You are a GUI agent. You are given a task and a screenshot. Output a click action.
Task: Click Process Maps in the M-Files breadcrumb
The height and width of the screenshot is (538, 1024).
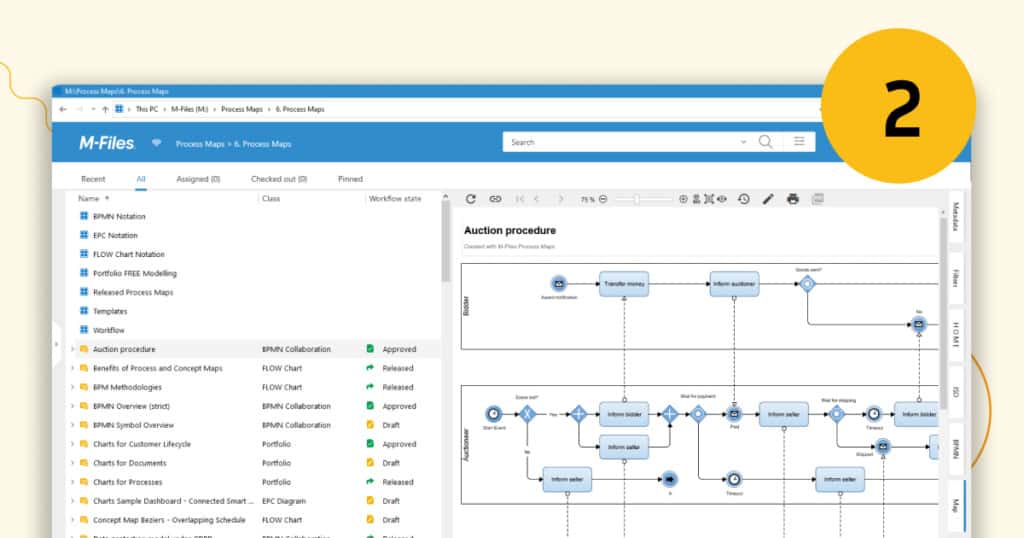pos(200,144)
